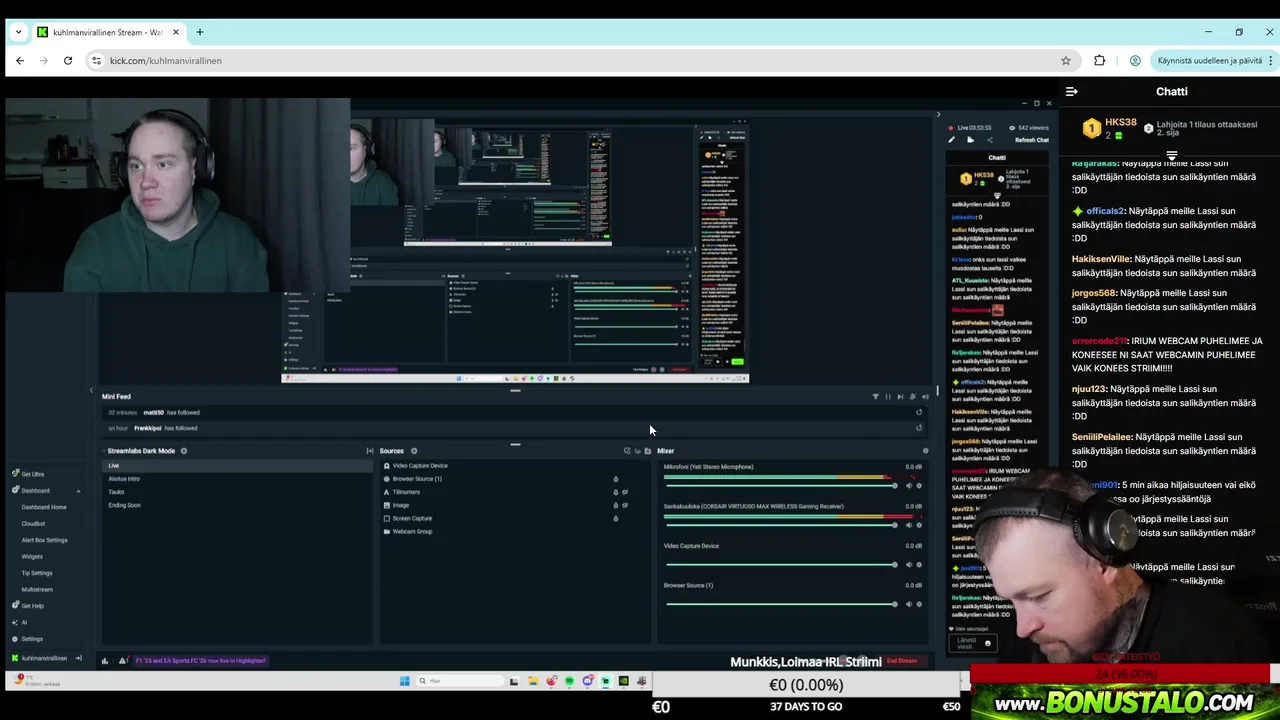Toggle visibility of the Image source
Screen dimensions: 1280x720
[x=626, y=505]
